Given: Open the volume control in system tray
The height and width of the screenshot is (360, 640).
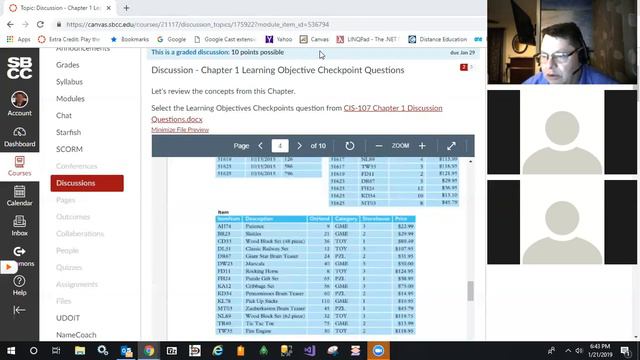Looking at the screenshot, I should 579,351.
